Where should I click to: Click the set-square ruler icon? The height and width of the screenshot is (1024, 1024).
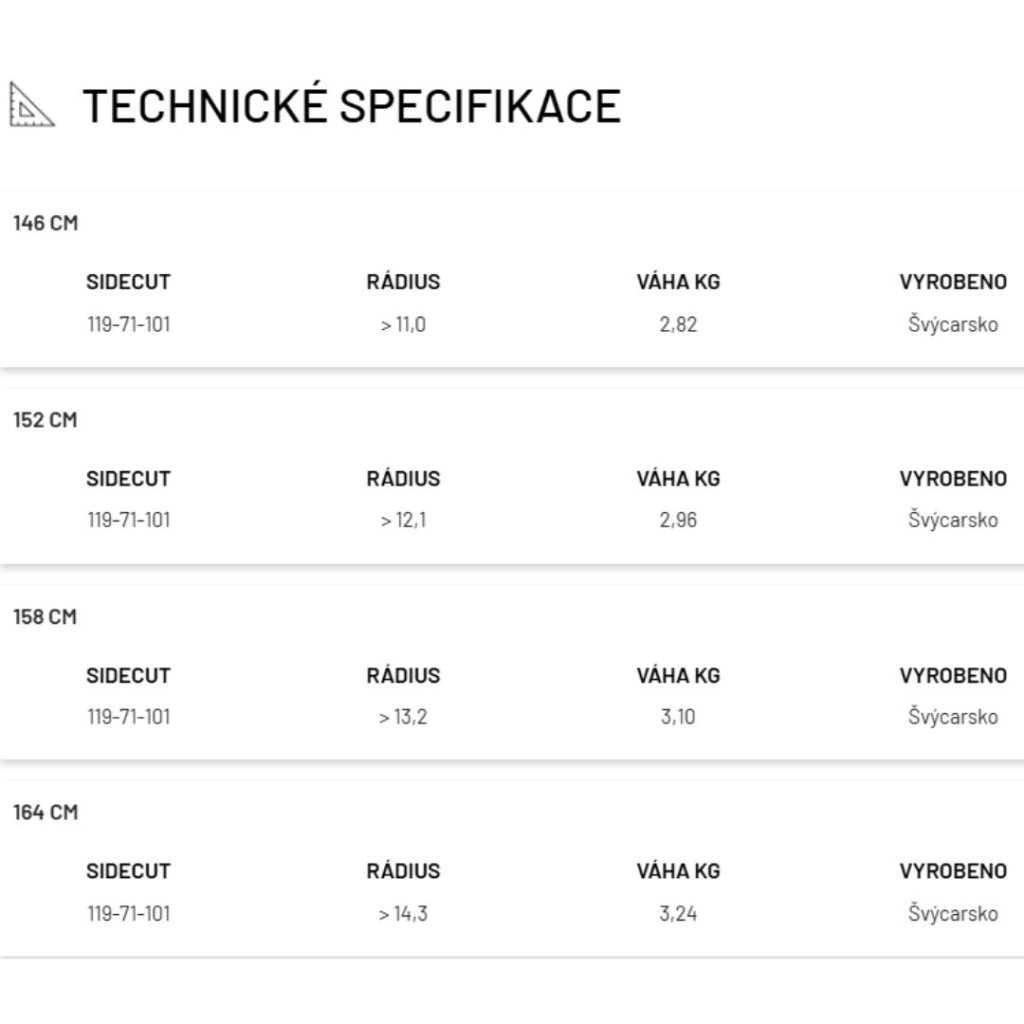pyautogui.click(x=31, y=105)
